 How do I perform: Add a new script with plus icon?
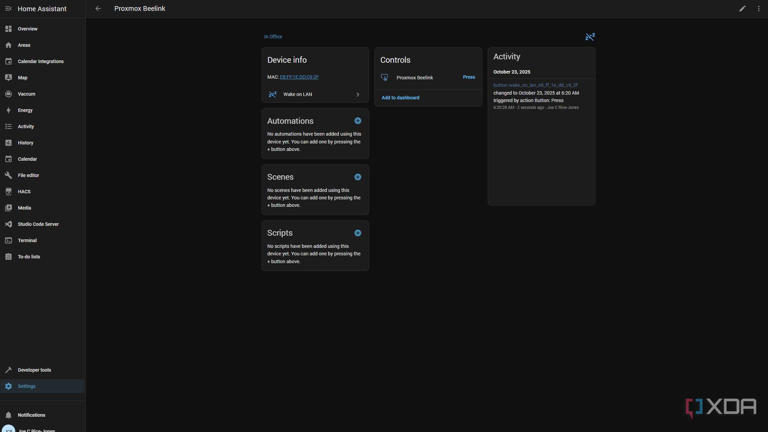click(x=357, y=233)
